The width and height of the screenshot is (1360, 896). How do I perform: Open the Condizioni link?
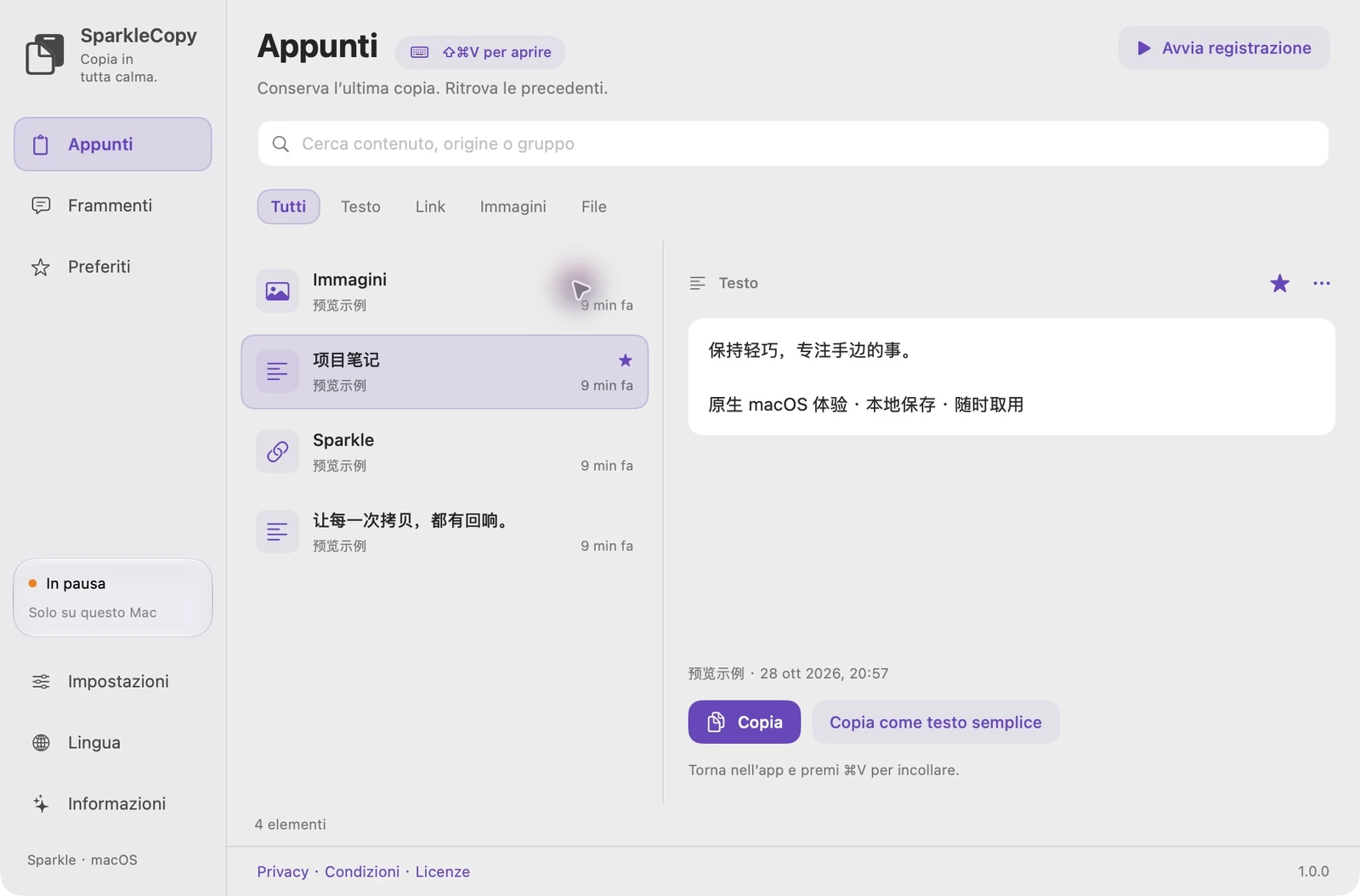coord(362,871)
